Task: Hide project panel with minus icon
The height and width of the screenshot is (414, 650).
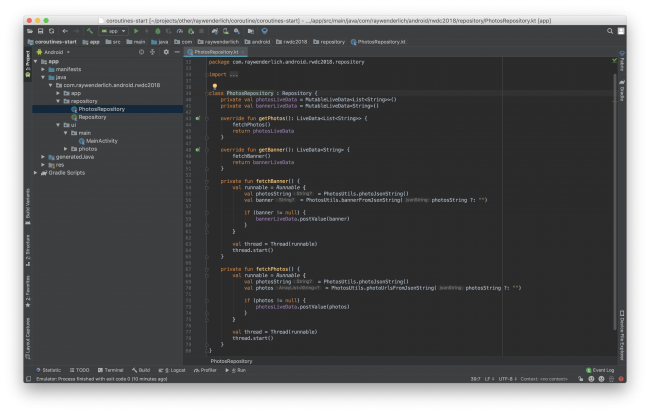Action: [x=177, y=52]
